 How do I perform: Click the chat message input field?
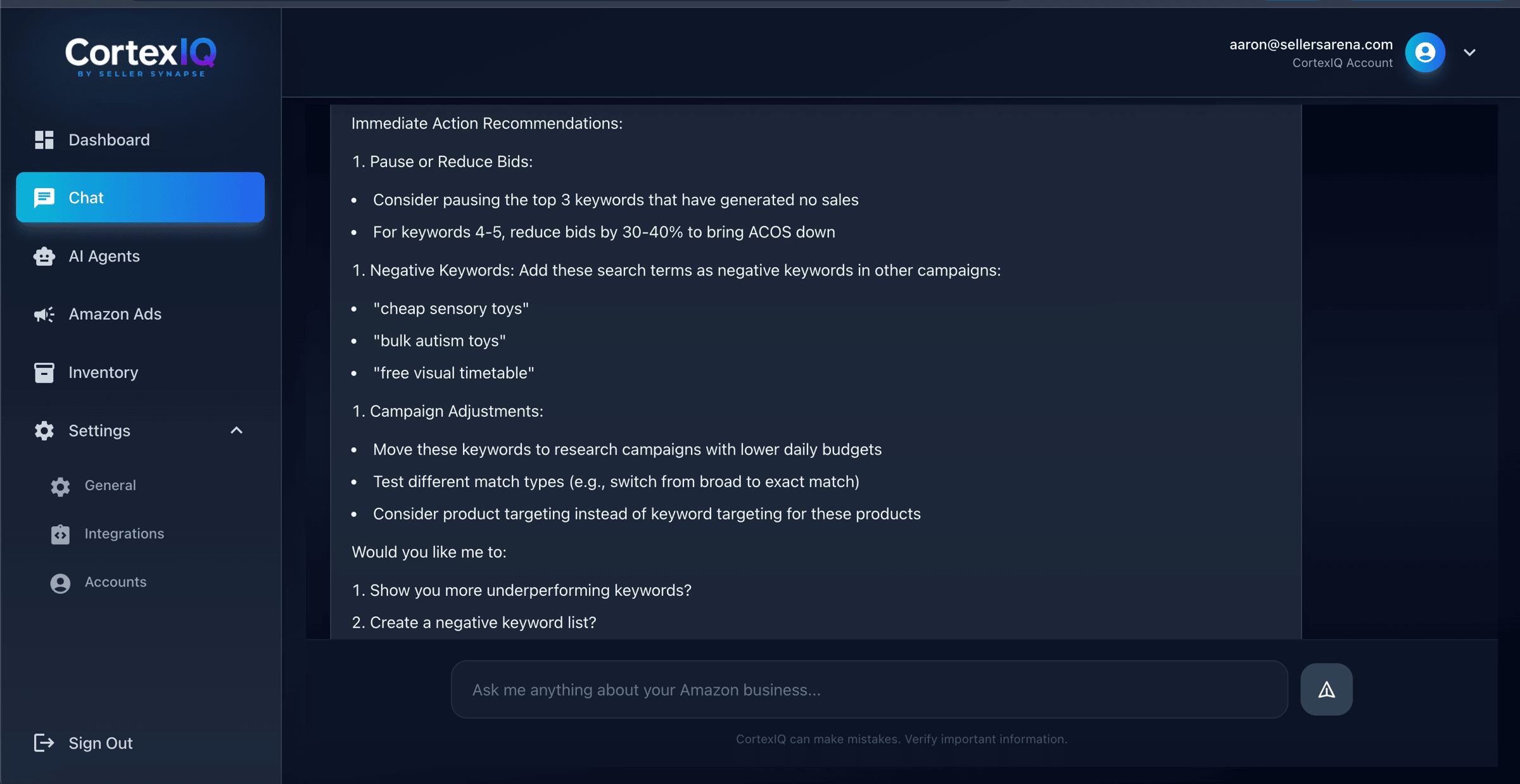coord(868,690)
